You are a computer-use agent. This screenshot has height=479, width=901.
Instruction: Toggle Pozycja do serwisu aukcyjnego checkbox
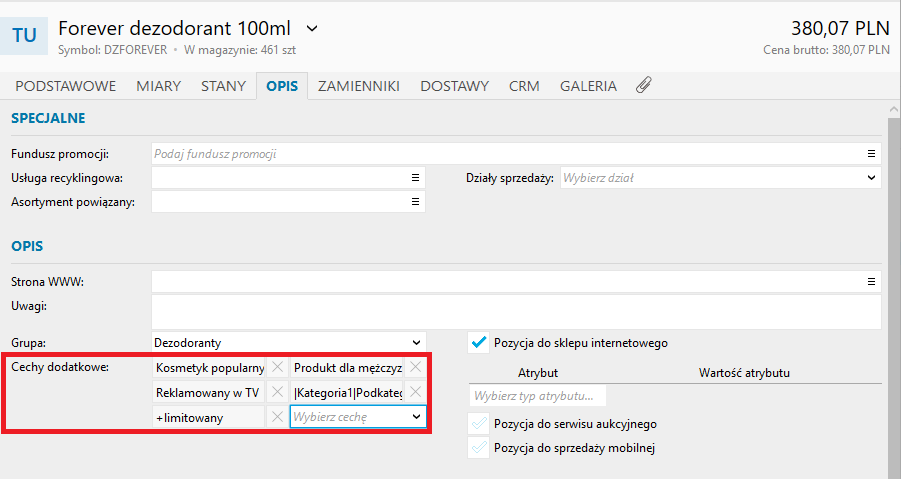[478, 424]
